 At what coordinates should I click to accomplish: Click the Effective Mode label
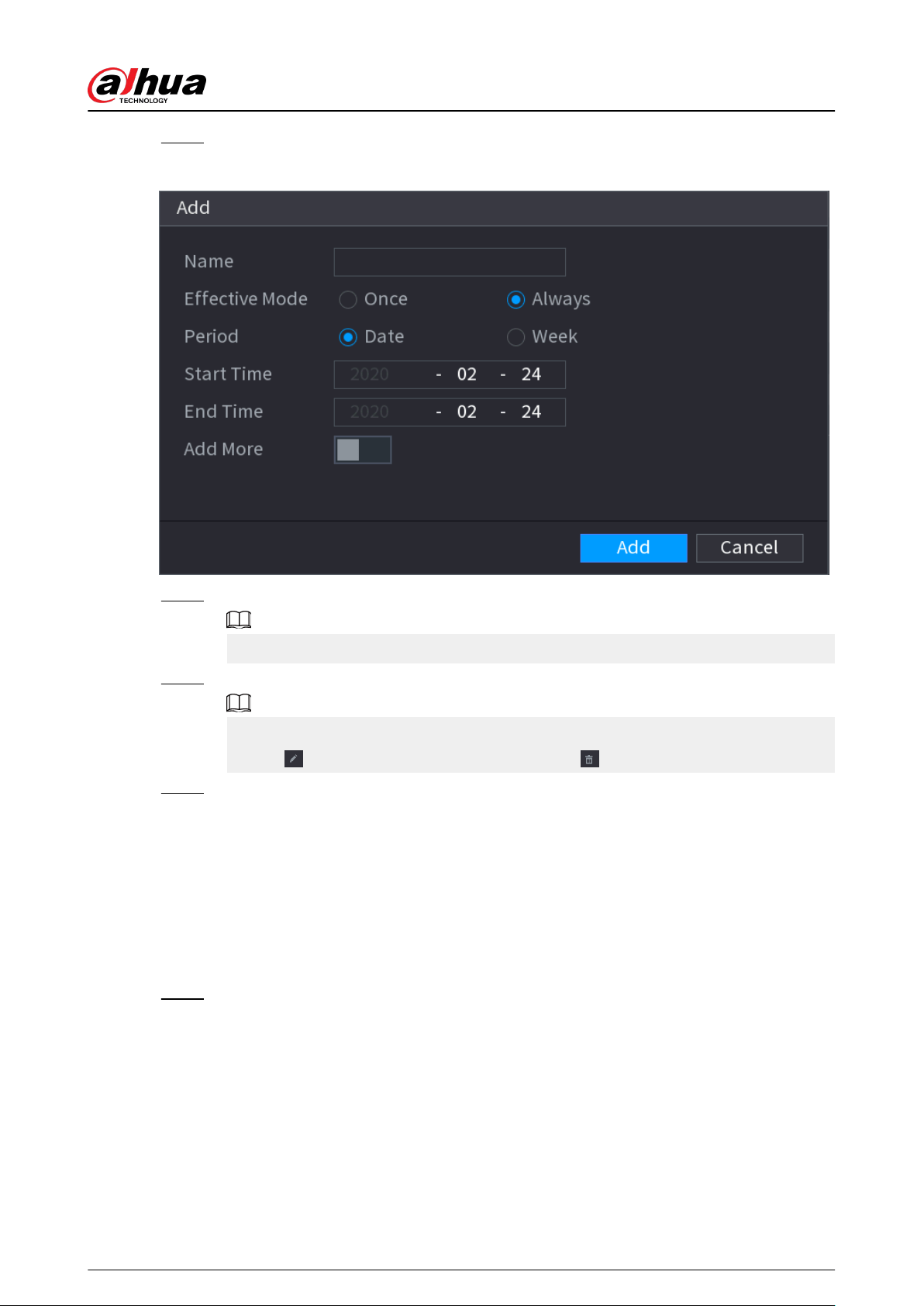(x=246, y=299)
